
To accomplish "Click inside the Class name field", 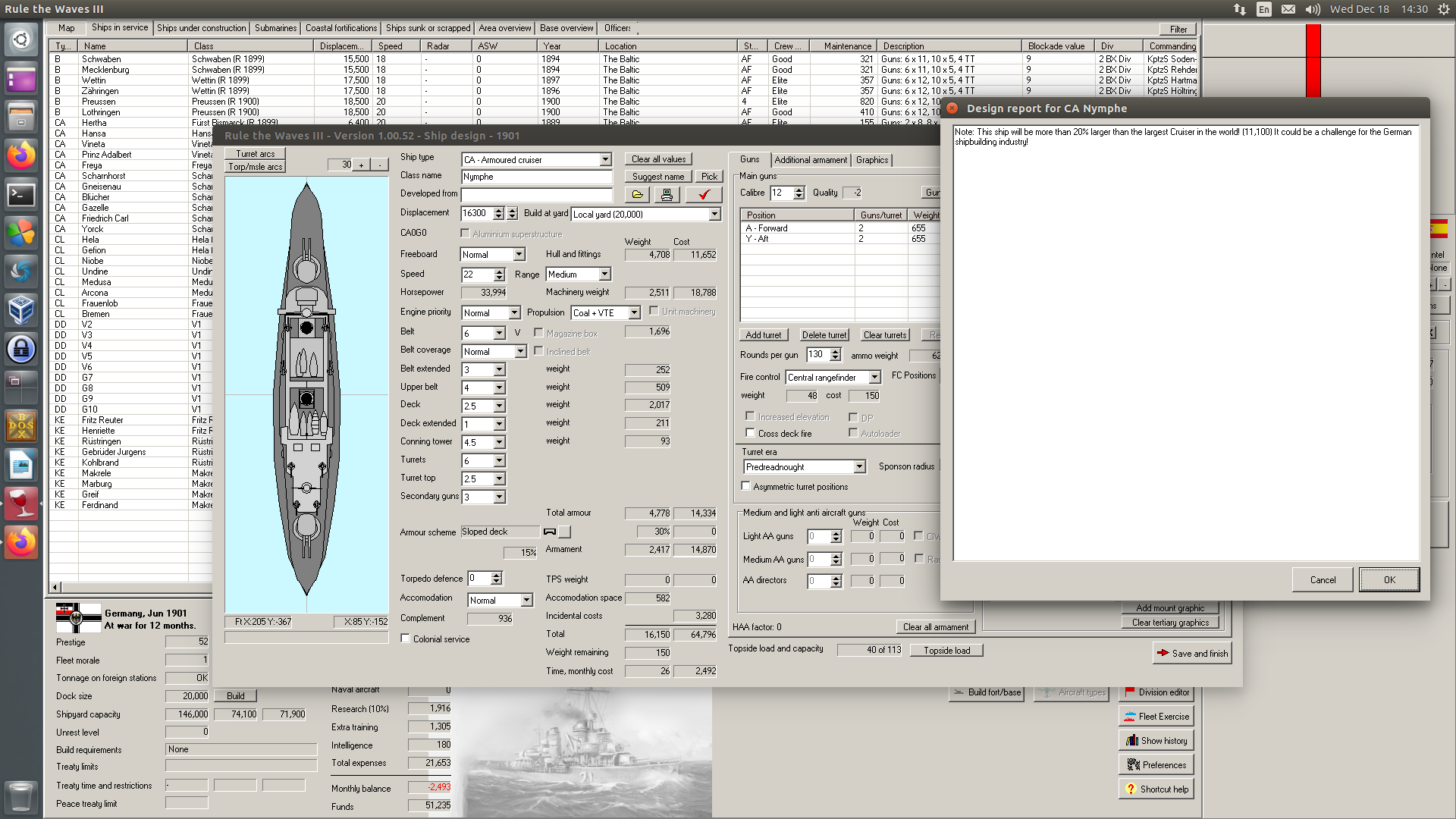I will pyautogui.click(x=536, y=177).
